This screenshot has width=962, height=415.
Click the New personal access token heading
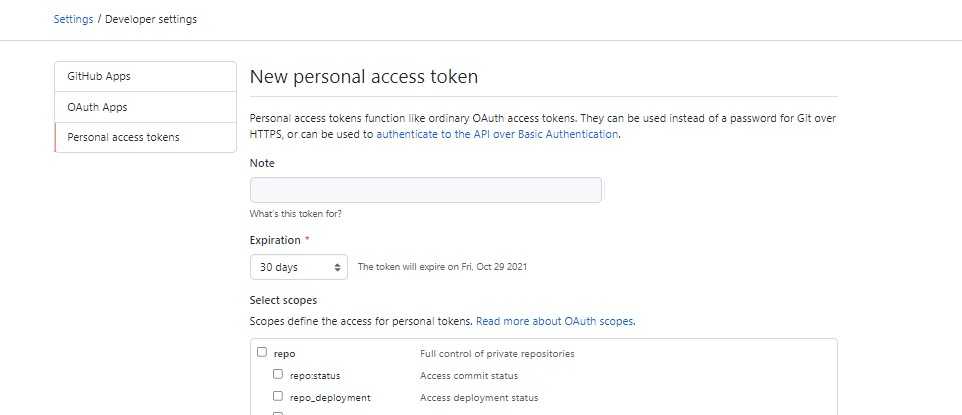coord(363,77)
